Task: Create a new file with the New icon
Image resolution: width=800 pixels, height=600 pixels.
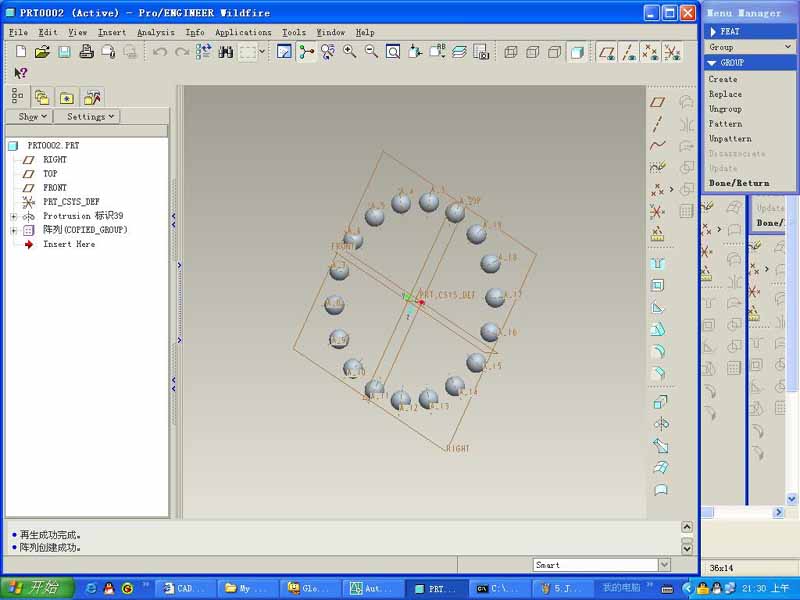Action: coord(21,52)
